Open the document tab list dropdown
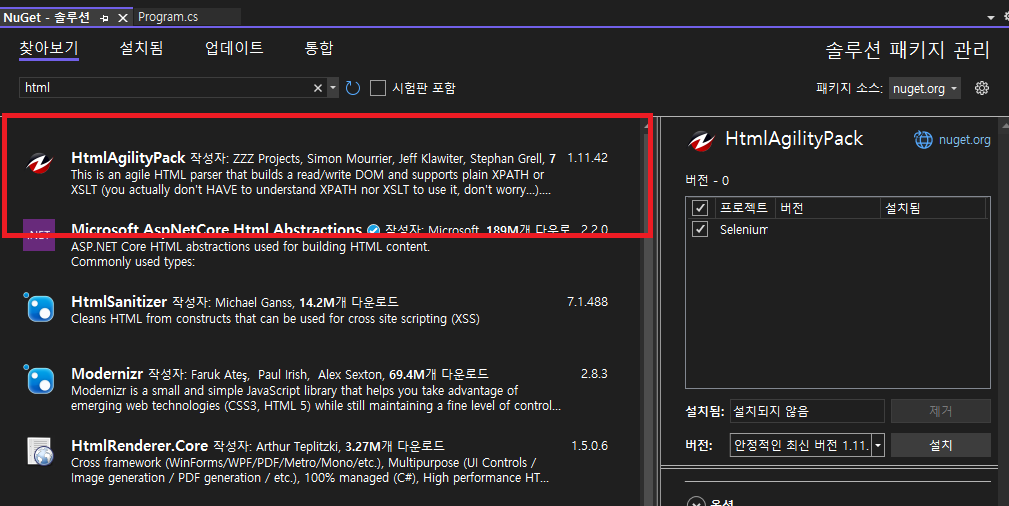Screen dimensions: 1009x506 pyautogui.click(x=990, y=18)
